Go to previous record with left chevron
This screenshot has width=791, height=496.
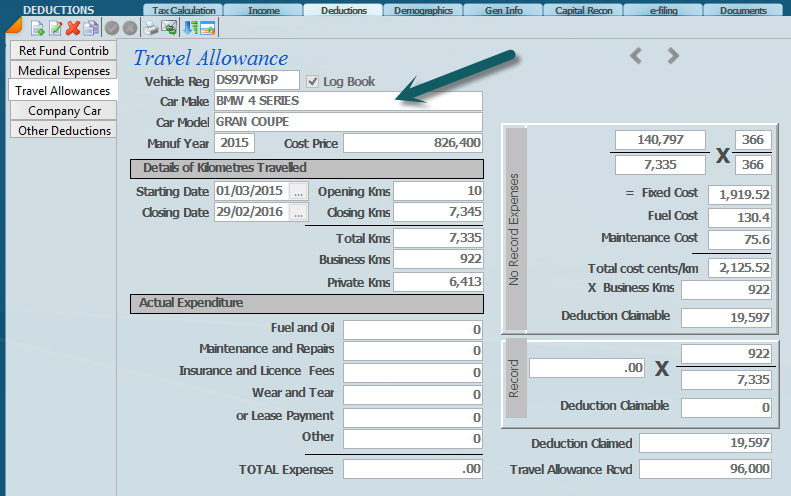point(636,56)
